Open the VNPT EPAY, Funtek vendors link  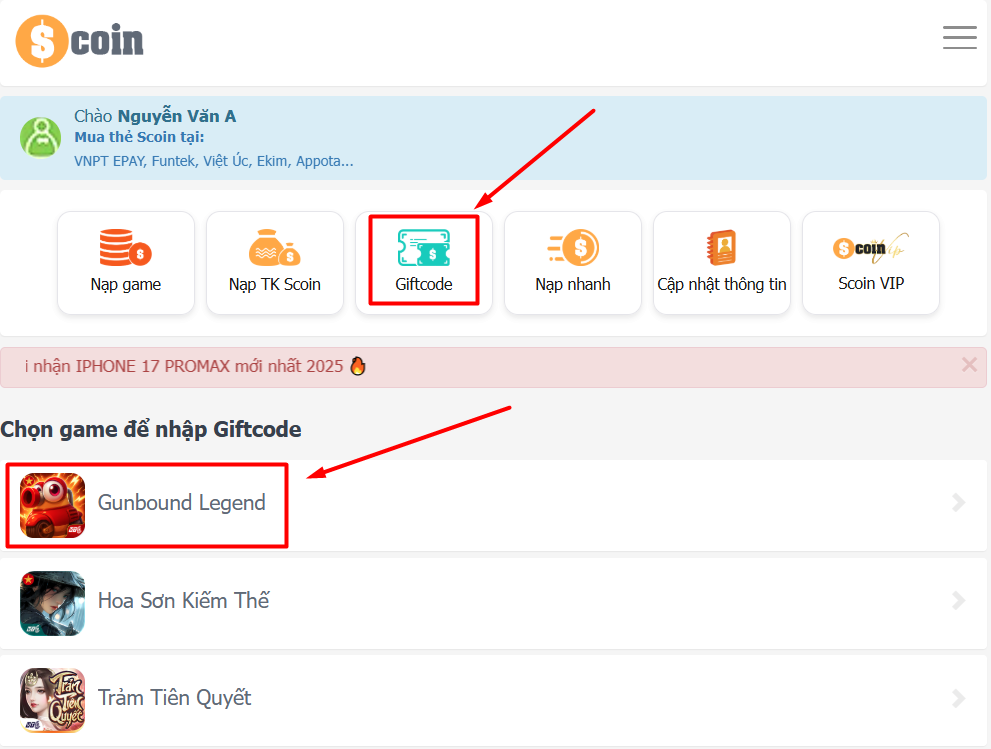point(214,161)
